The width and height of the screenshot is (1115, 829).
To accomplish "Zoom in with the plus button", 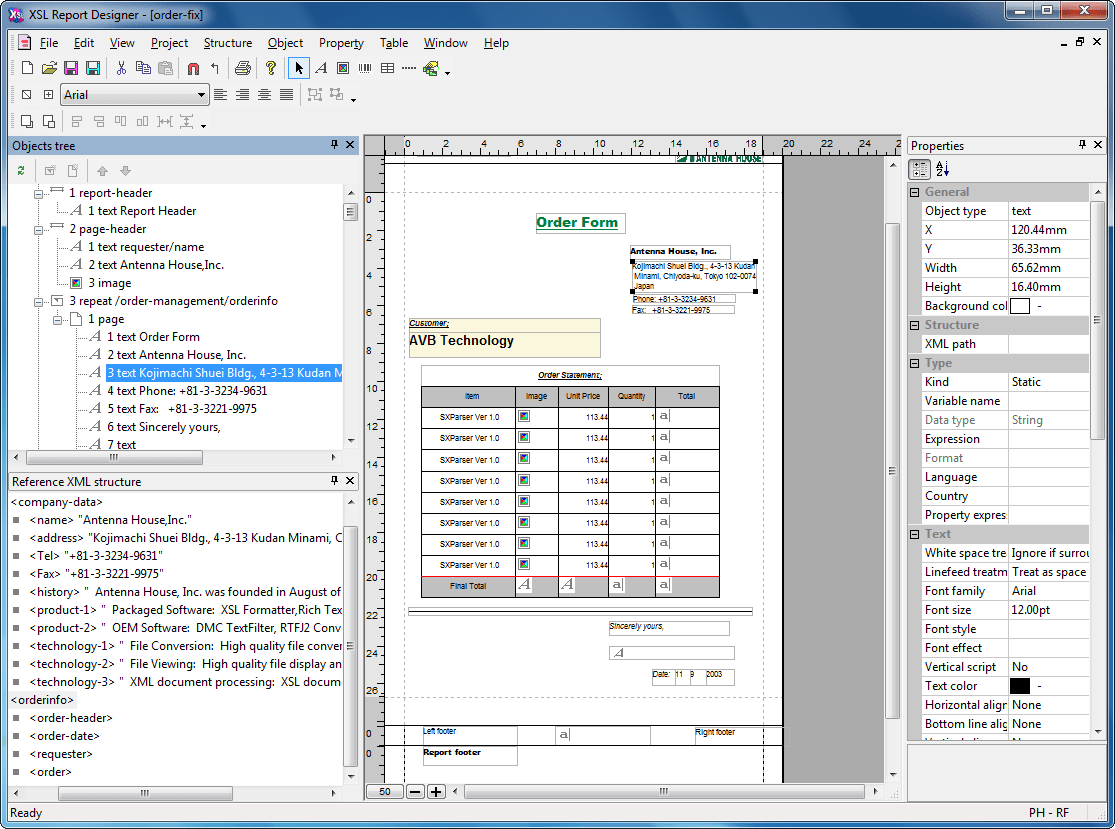I will [437, 791].
